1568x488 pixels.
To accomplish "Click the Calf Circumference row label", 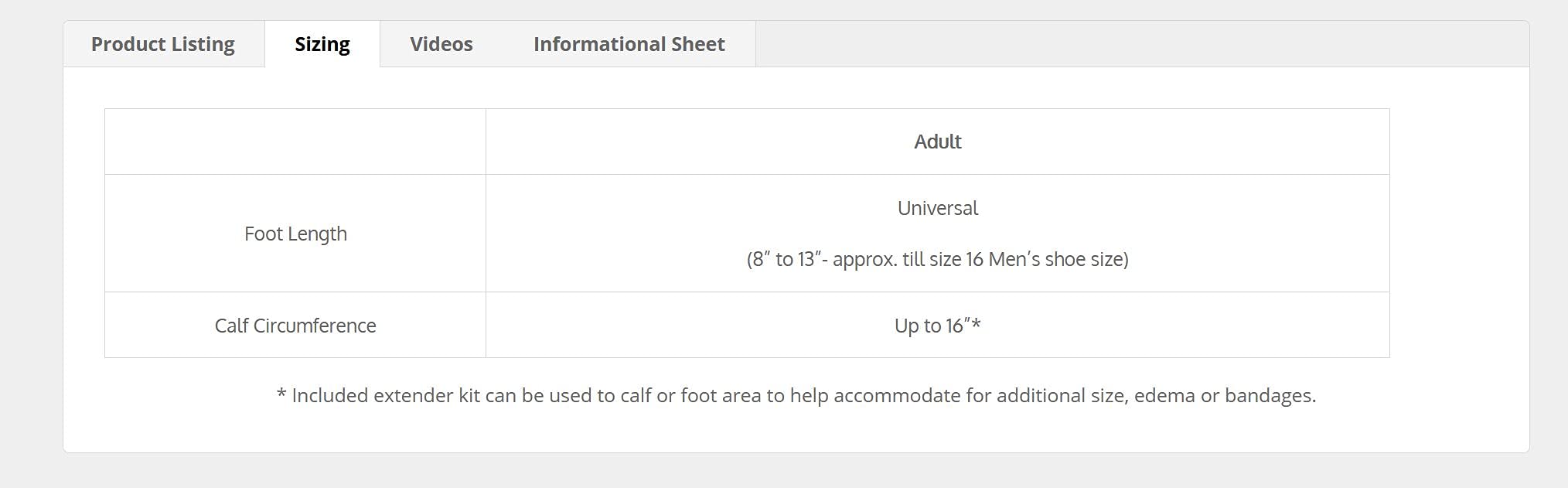I will click(x=295, y=326).
